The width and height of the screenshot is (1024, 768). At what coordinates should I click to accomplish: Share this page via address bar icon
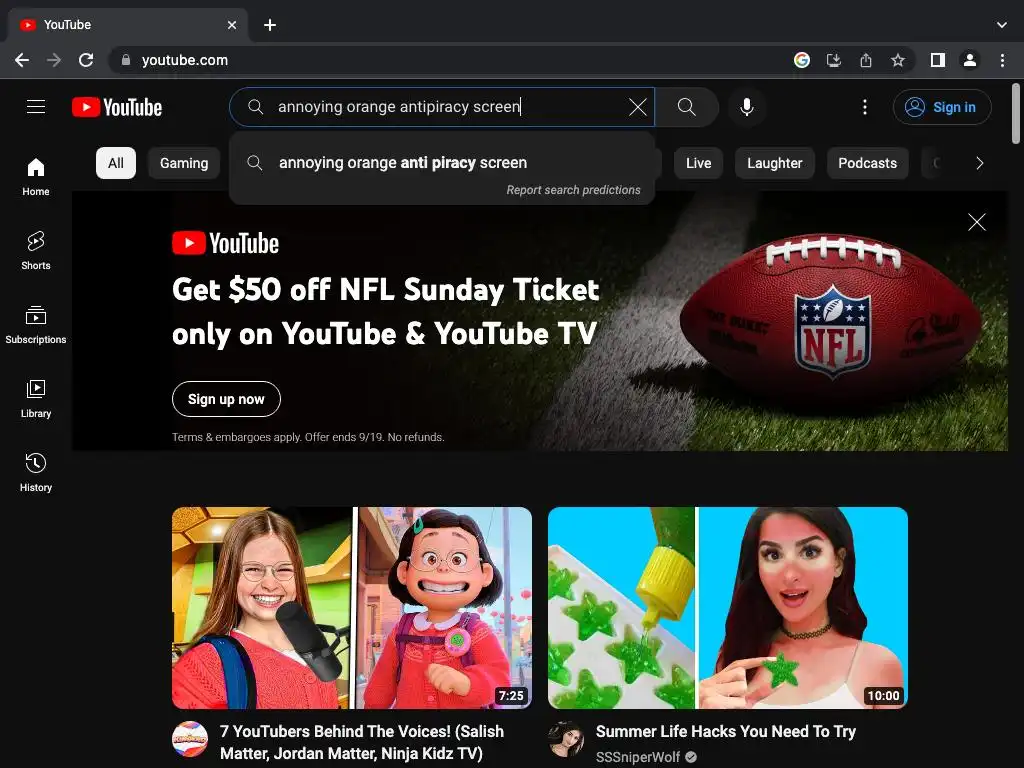pos(865,60)
